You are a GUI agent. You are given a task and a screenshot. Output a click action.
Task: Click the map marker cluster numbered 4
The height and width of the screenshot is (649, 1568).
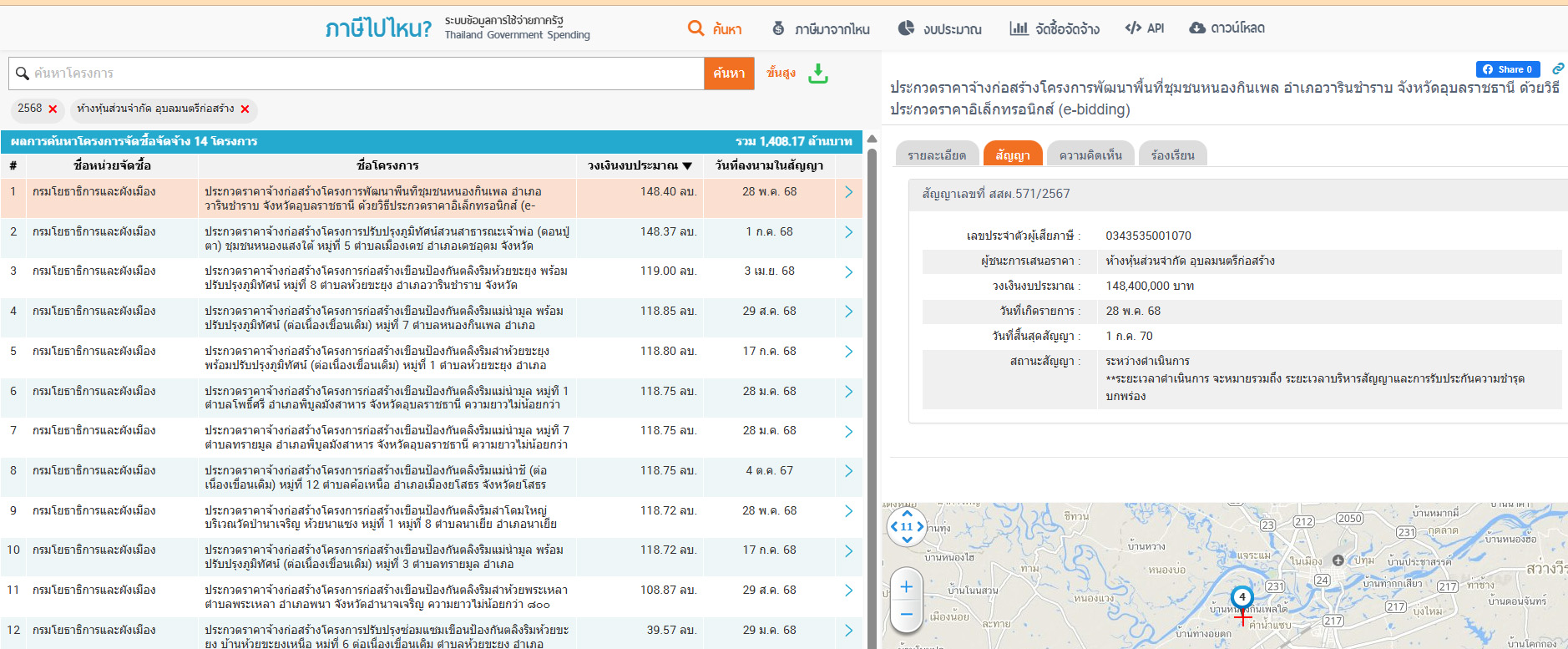[x=1242, y=597]
